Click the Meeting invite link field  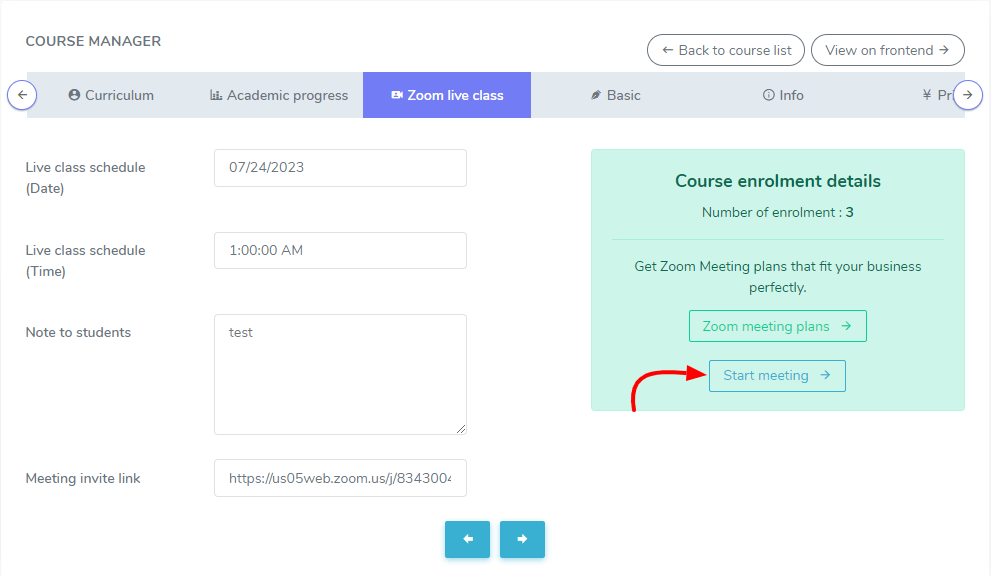pos(340,479)
